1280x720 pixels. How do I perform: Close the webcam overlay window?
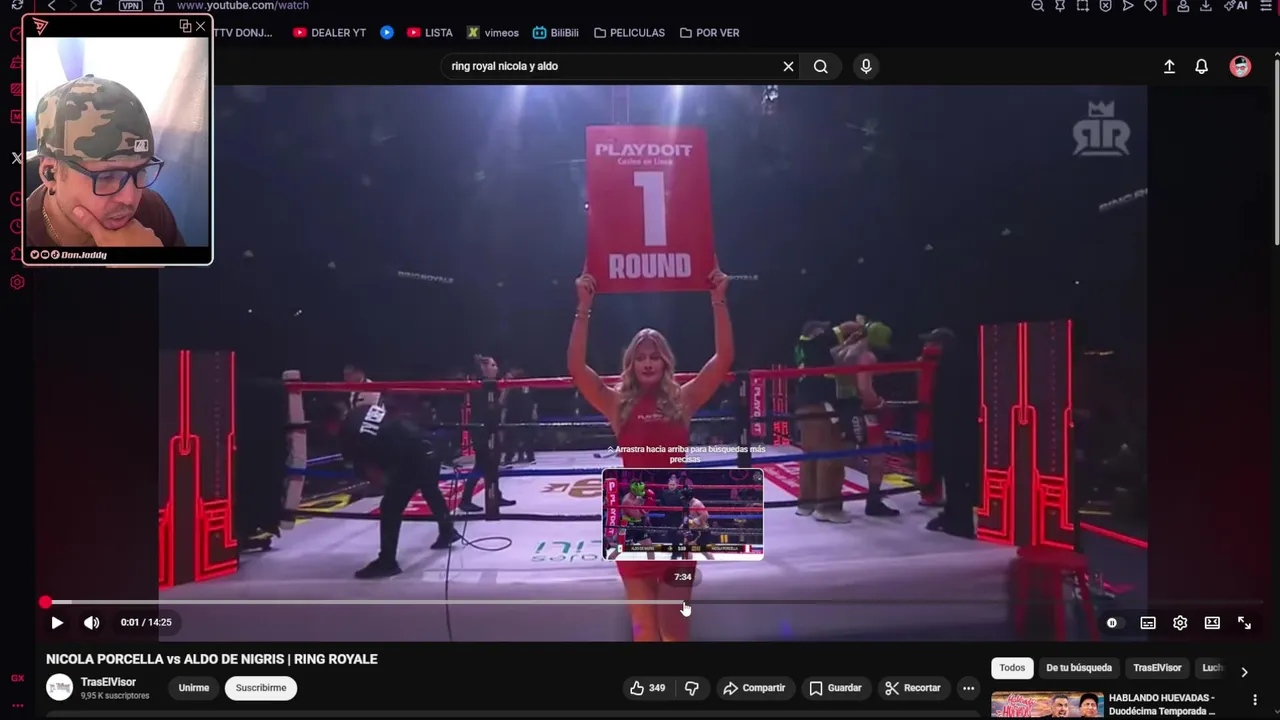click(x=201, y=26)
